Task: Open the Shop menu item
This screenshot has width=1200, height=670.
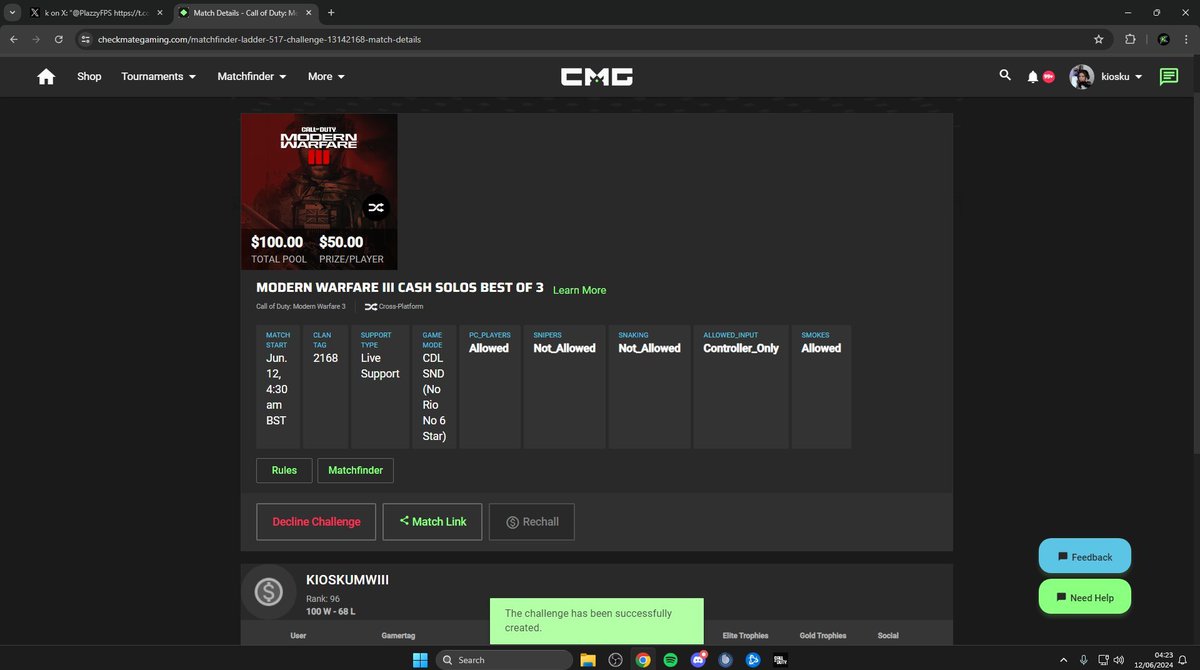Action: coord(89,76)
